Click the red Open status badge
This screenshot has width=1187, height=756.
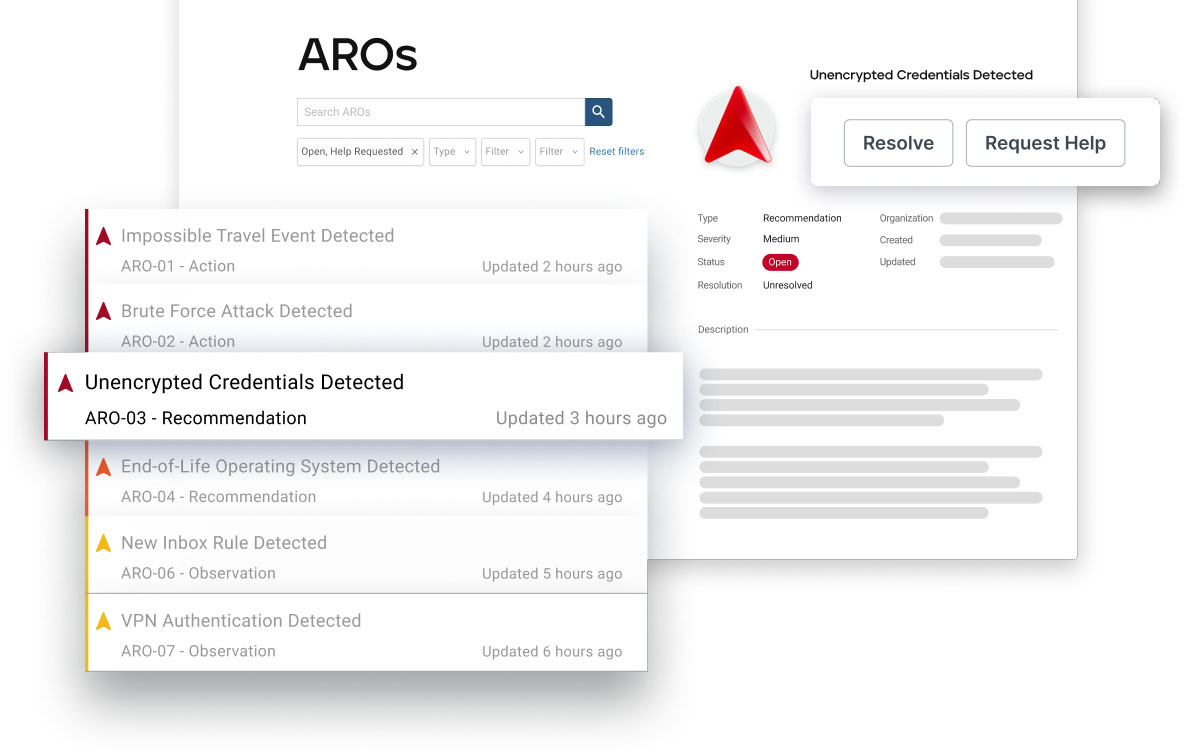780,263
